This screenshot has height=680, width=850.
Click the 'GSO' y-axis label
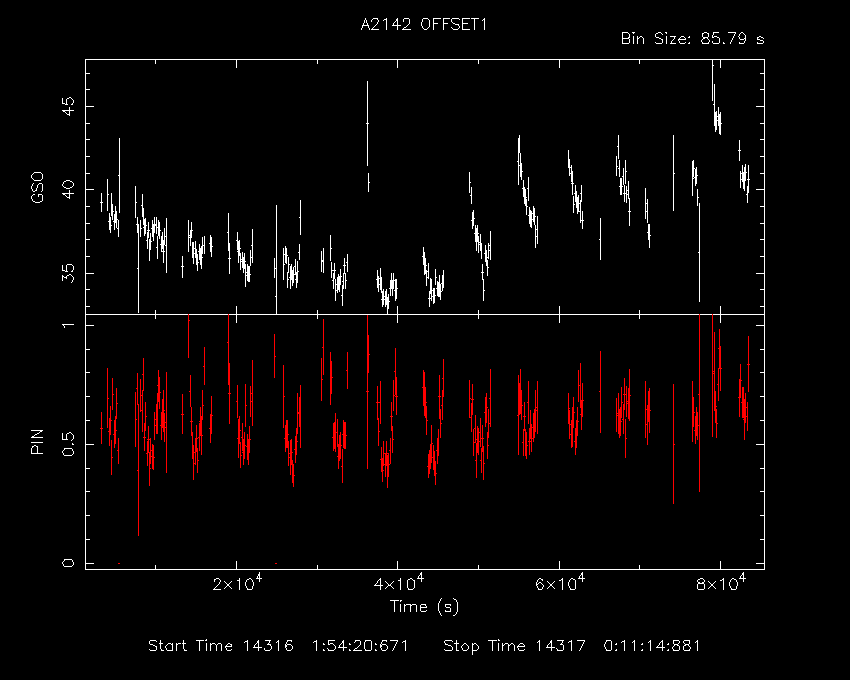click(37, 188)
